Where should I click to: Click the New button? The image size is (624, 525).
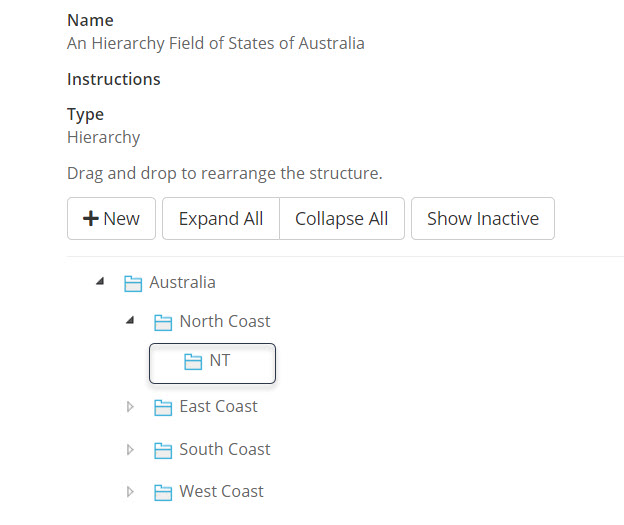[x=111, y=219]
